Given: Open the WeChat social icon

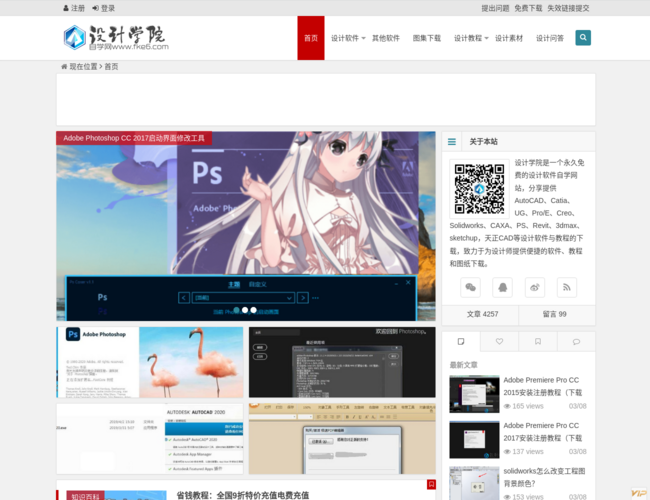Looking at the screenshot, I should tap(471, 287).
